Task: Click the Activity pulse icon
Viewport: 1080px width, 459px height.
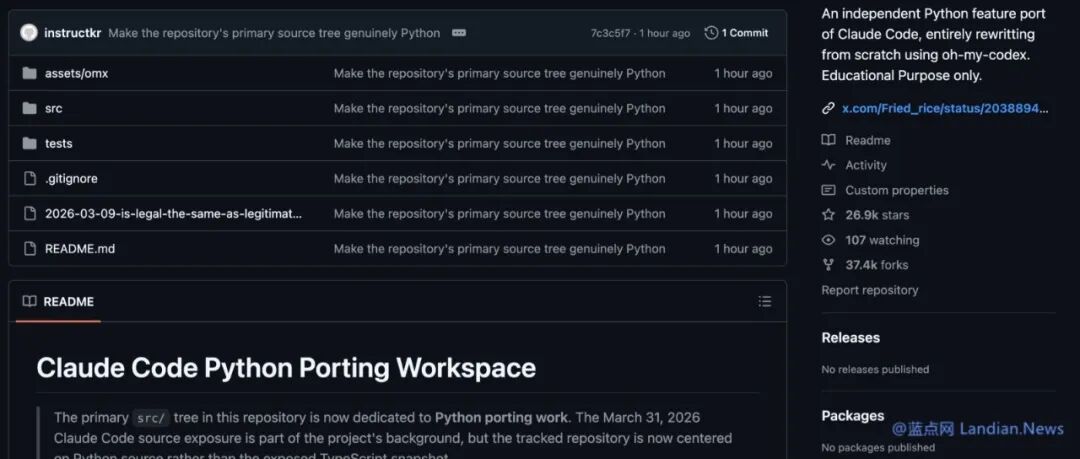Action: tap(828, 165)
